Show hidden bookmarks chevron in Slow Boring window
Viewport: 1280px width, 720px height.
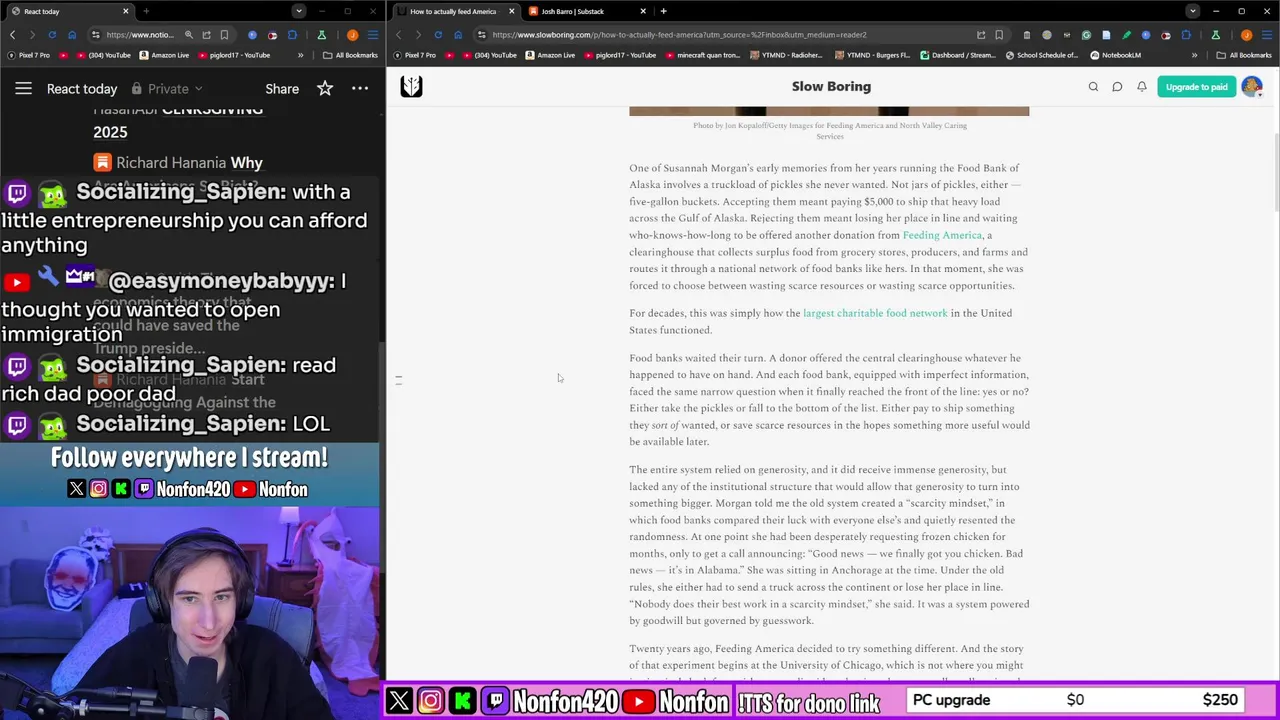pos(1194,55)
